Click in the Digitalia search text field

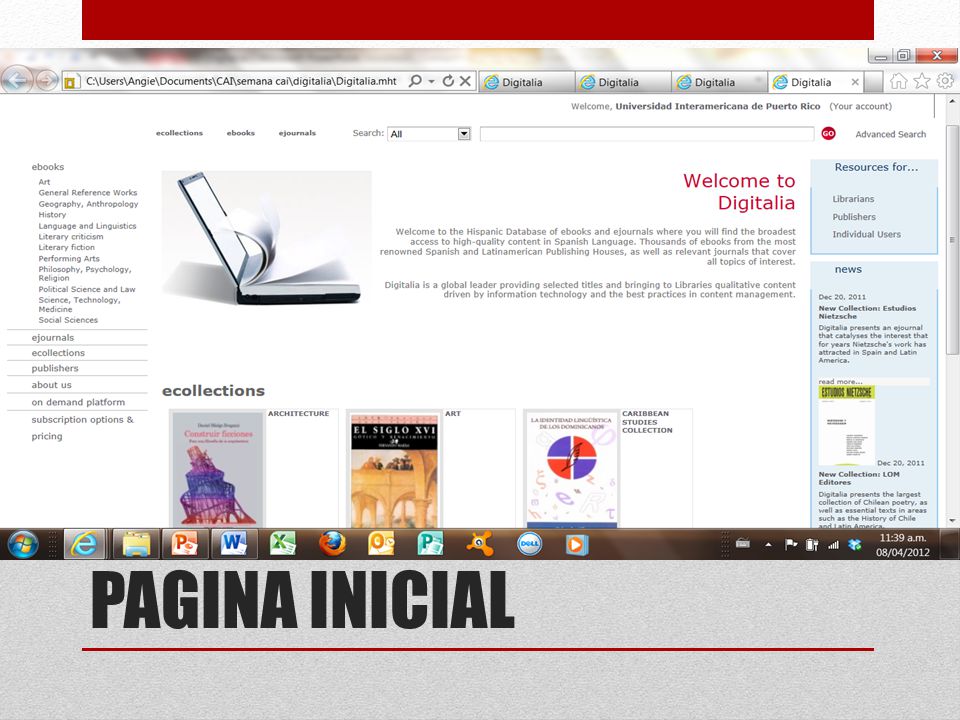pyautogui.click(x=647, y=134)
